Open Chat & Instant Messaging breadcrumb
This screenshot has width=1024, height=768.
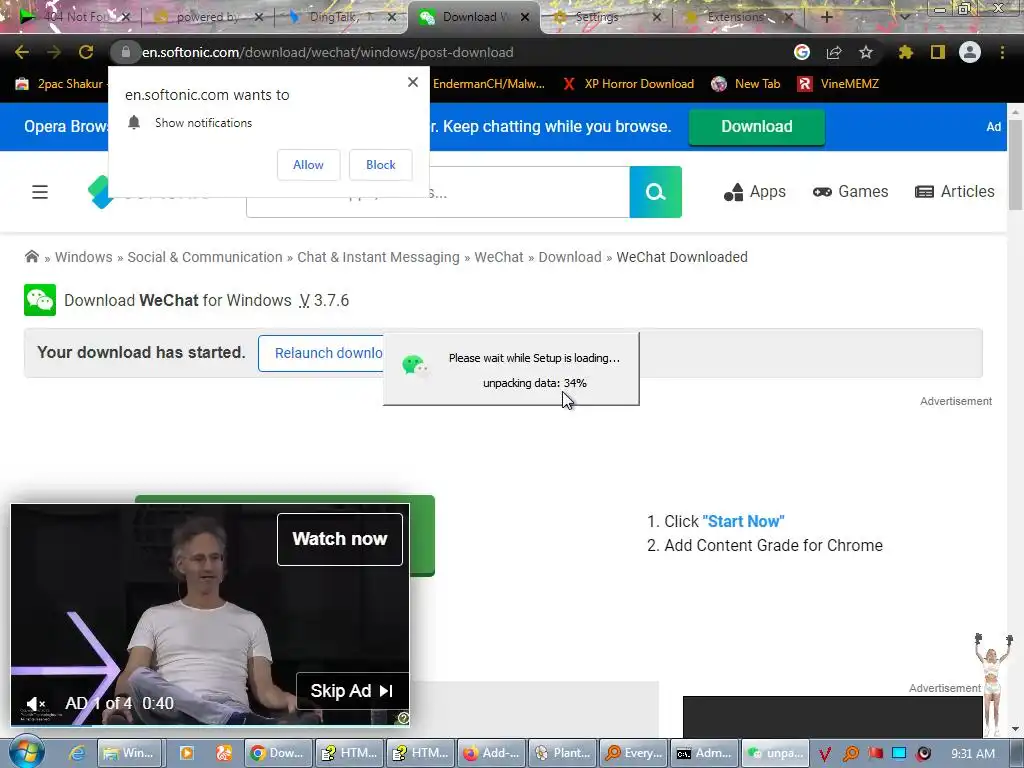click(378, 257)
